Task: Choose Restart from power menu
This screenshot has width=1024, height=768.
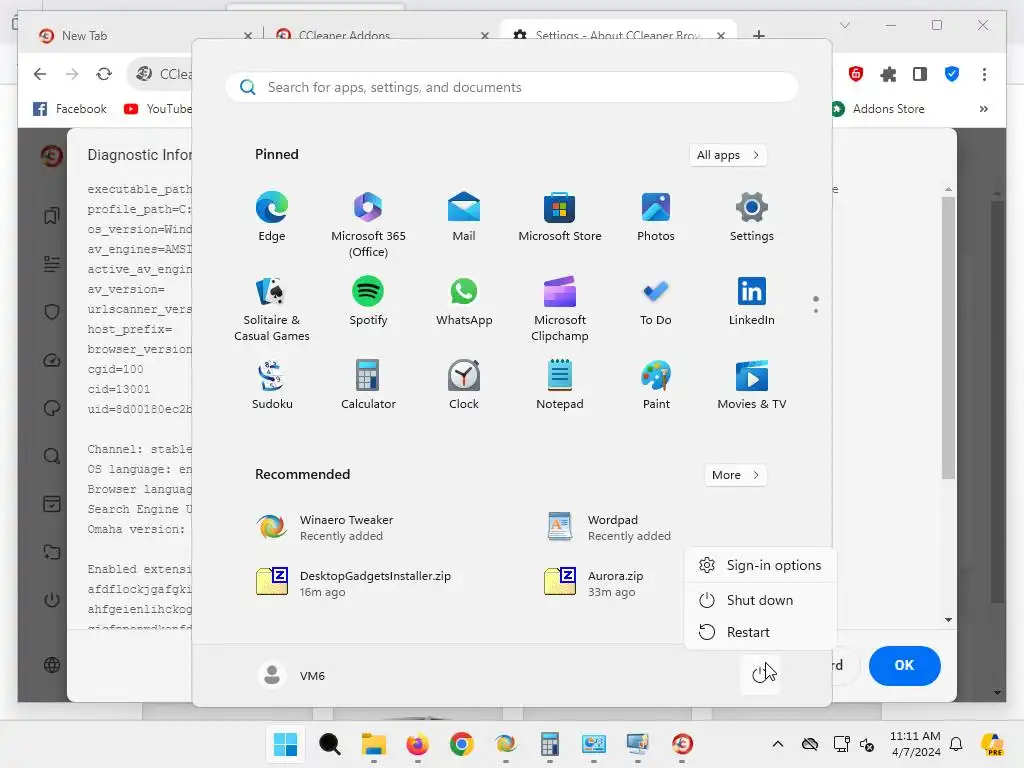Action: pyautogui.click(x=760, y=632)
